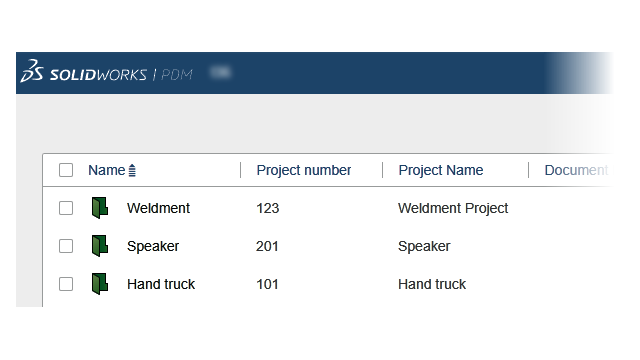
Task: Click the PDM text in header
Action: pyautogui.click(x=176, y=75)
